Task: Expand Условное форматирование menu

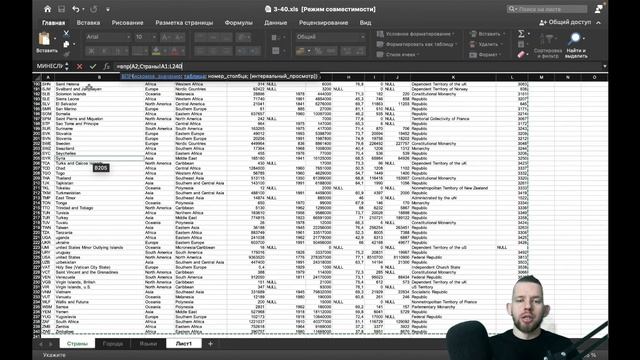Action: tap(416, 34)
